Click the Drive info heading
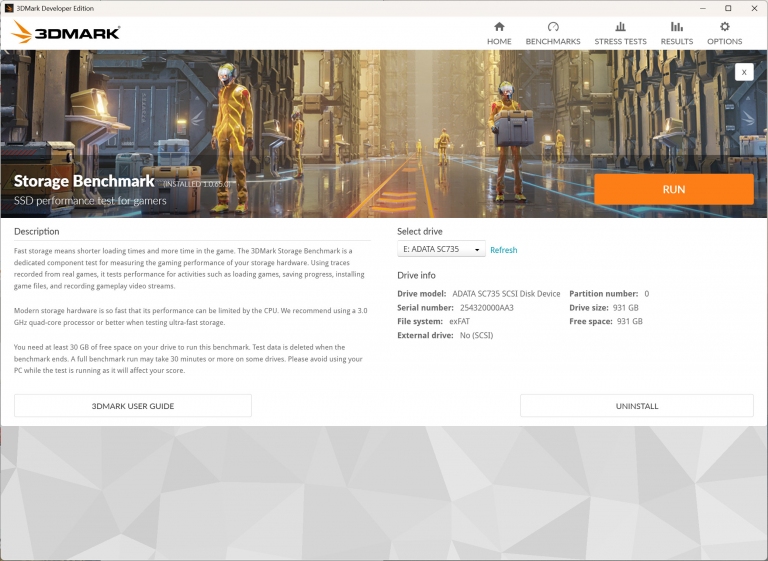 pos(416,275)
